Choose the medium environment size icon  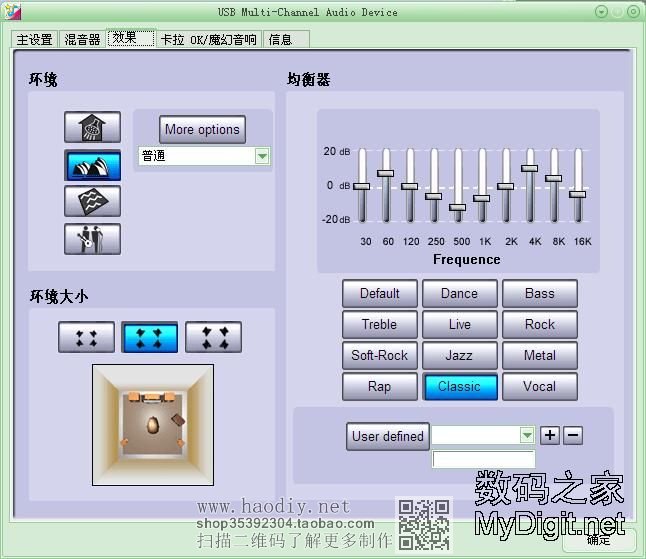(x=149, y=337)
